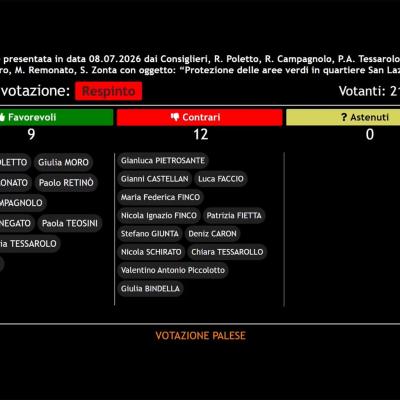The height and width of the screenshot is (400, 400).
Task: Select voter chip ending in TESSAROLO in Favorevoli
Action: click(x=29, y=244)
